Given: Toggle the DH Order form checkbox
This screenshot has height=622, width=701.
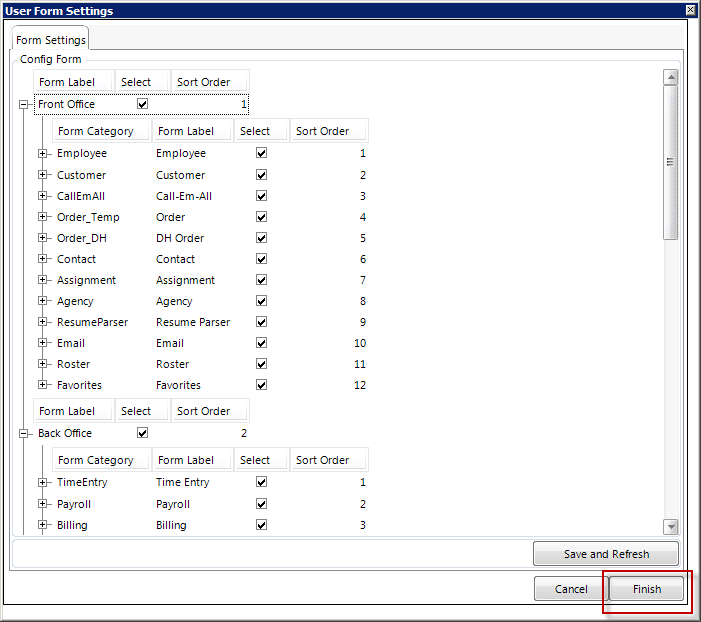Looking at the screenshot, I should pos(262,237).
